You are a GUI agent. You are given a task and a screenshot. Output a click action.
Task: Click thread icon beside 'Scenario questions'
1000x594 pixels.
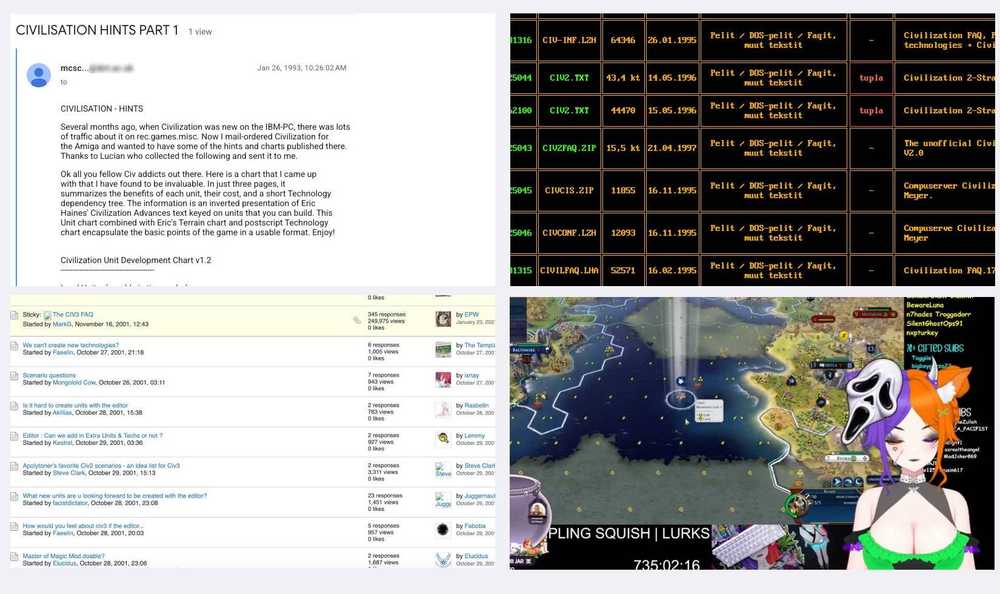click(14, 376)
